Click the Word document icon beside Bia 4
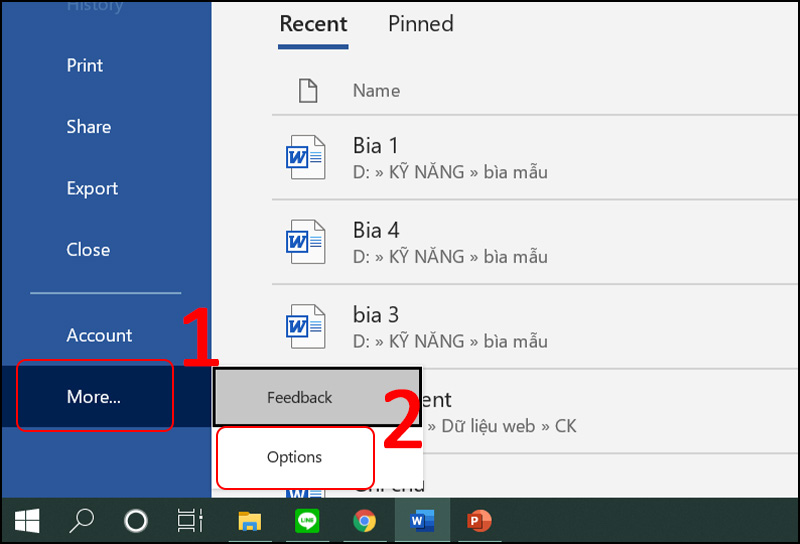This screenshot has height=544, width=800. [x=305, y=242]
